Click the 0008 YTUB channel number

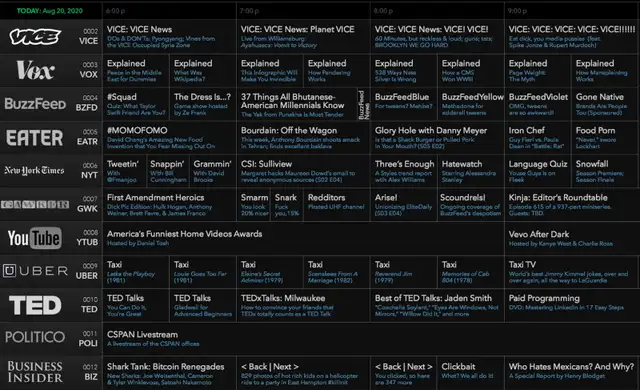[87, 237]
